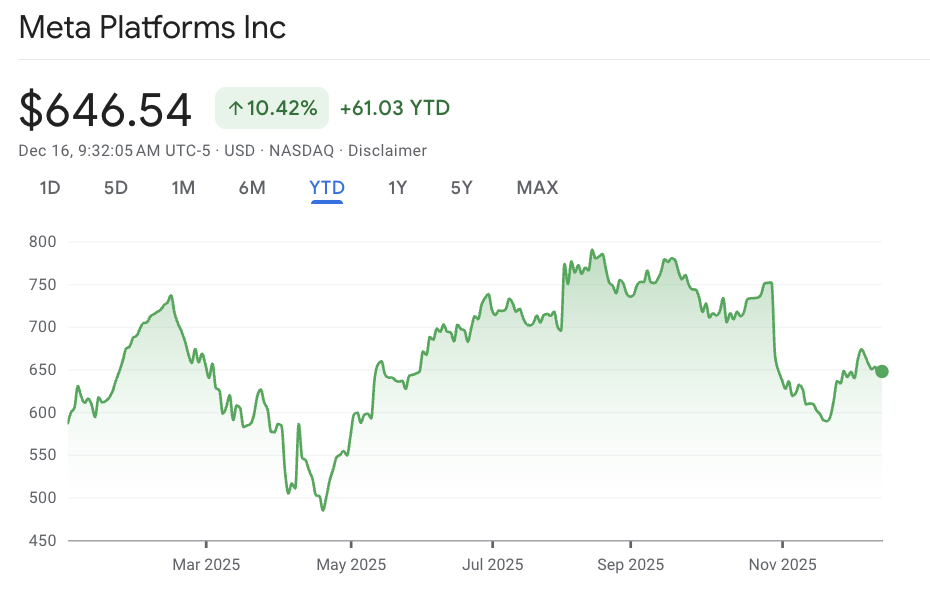930x590 pixels.
Task: Switch to the 5D range tab
Action: tap(116, 187)
